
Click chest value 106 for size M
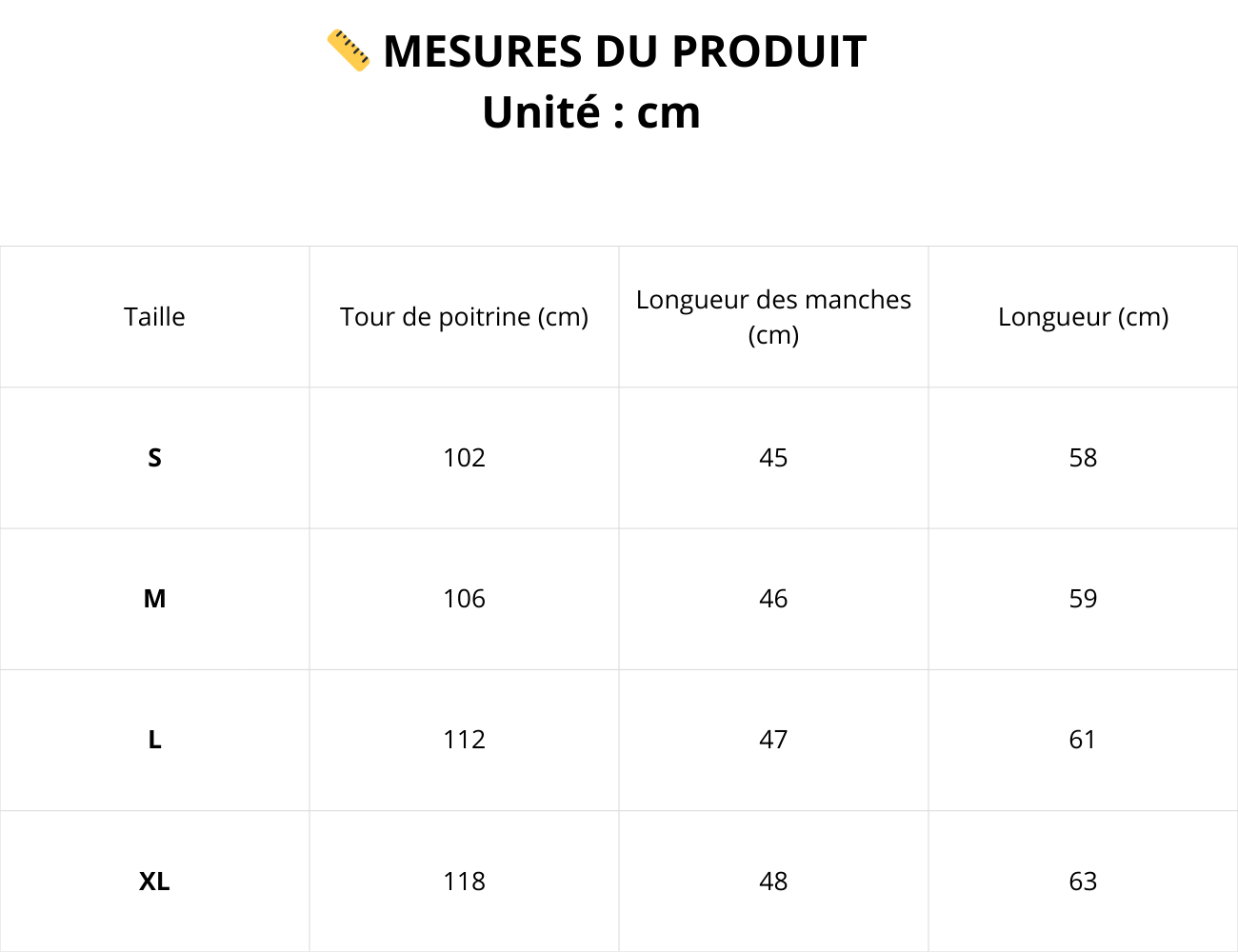point(464,599)
